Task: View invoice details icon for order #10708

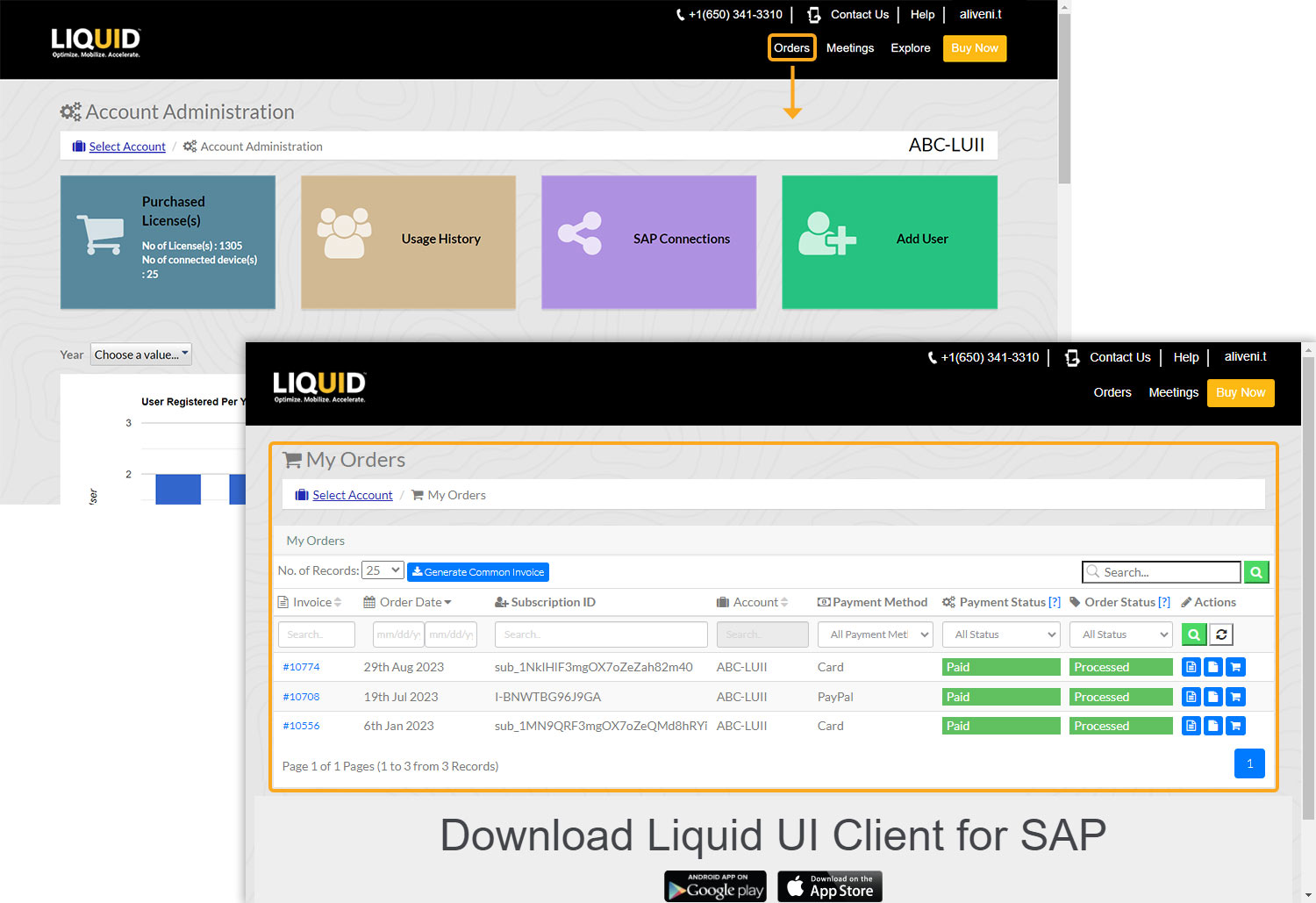Action: [1191, 697]
